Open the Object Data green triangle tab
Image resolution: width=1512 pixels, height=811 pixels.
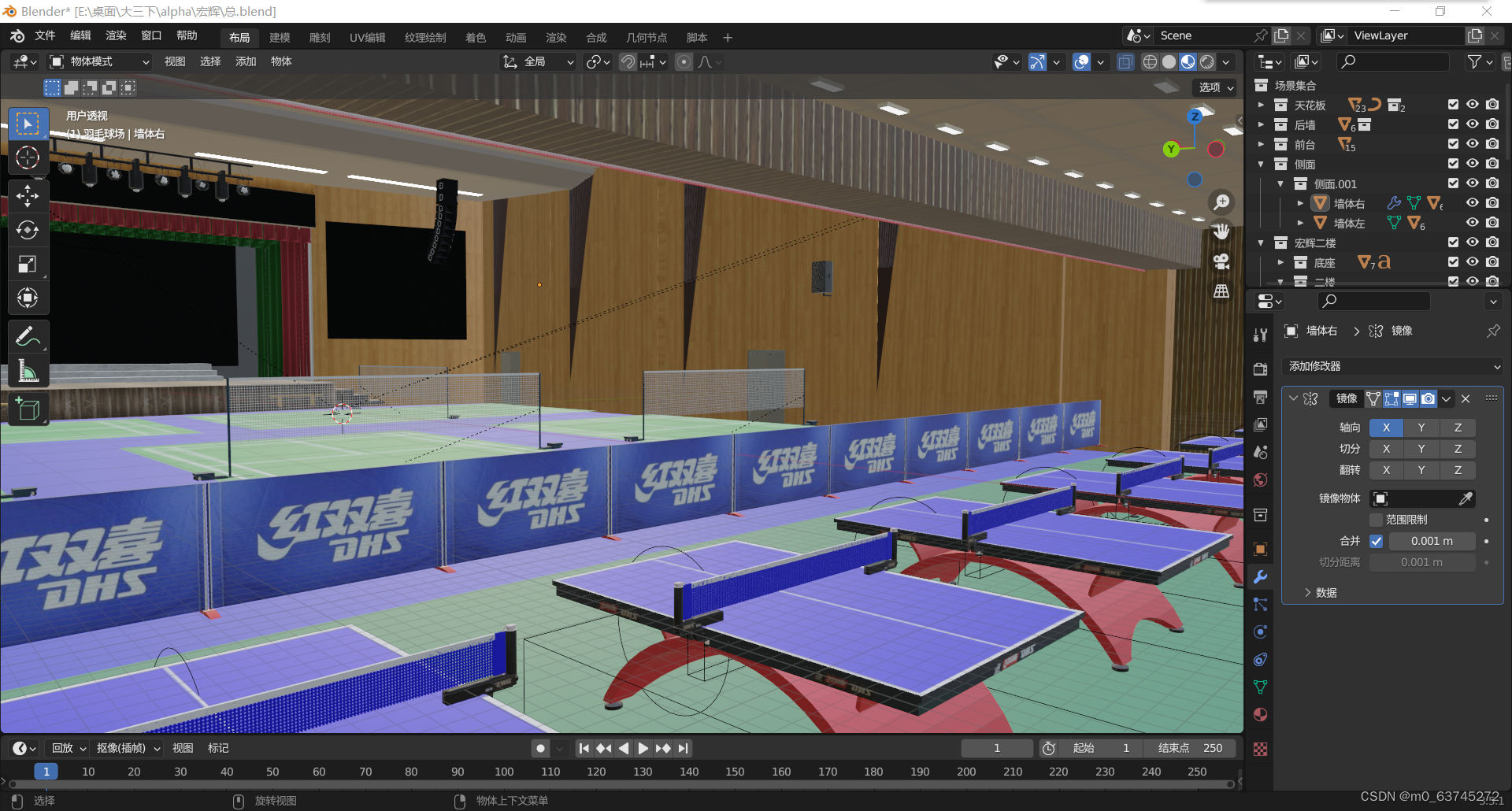coord(1260,687)
